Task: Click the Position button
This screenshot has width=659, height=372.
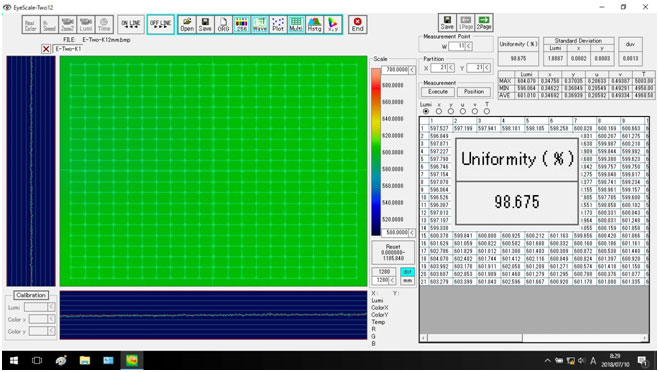Action: 474,92
